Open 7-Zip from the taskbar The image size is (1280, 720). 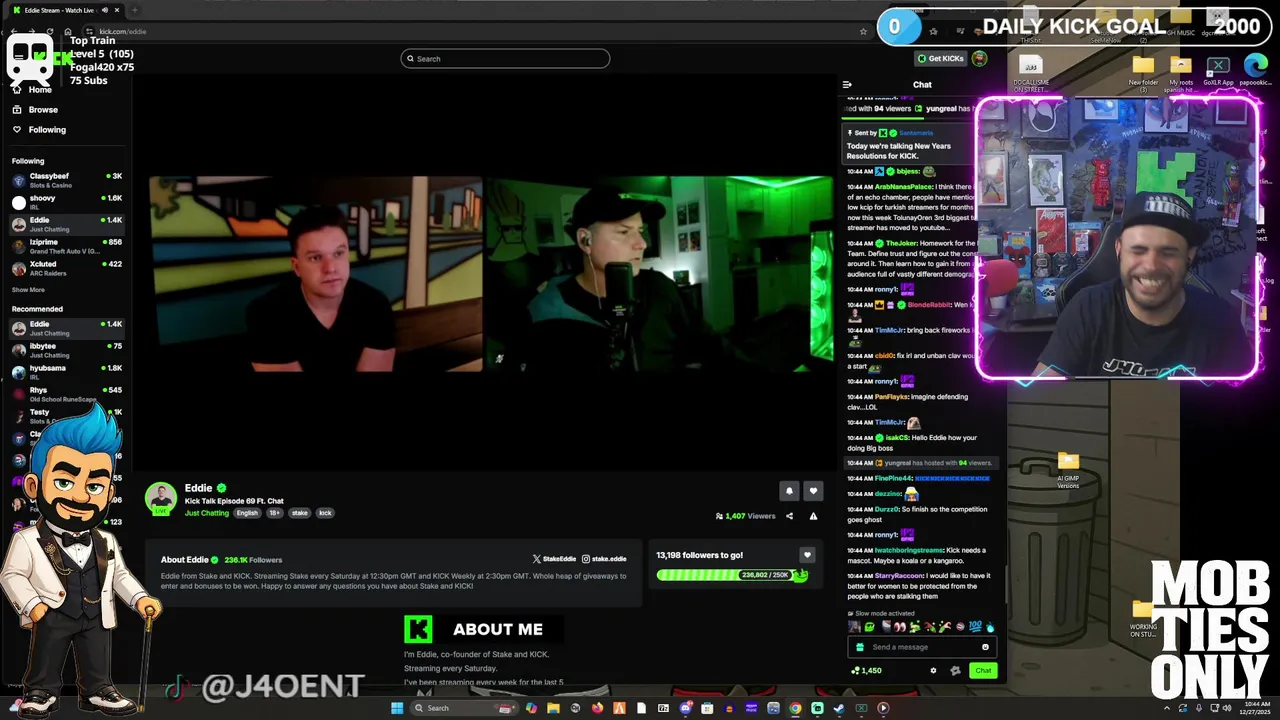click(x=663, y=708)
